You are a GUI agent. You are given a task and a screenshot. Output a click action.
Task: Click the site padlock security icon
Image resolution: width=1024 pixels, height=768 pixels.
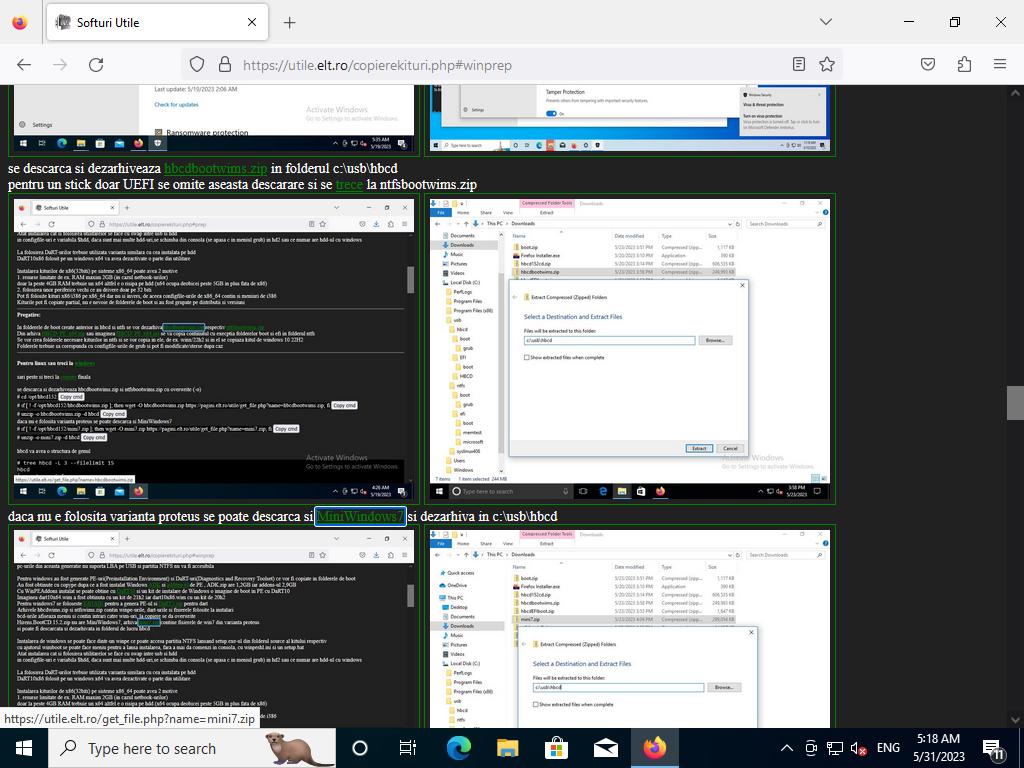(222, 65)
